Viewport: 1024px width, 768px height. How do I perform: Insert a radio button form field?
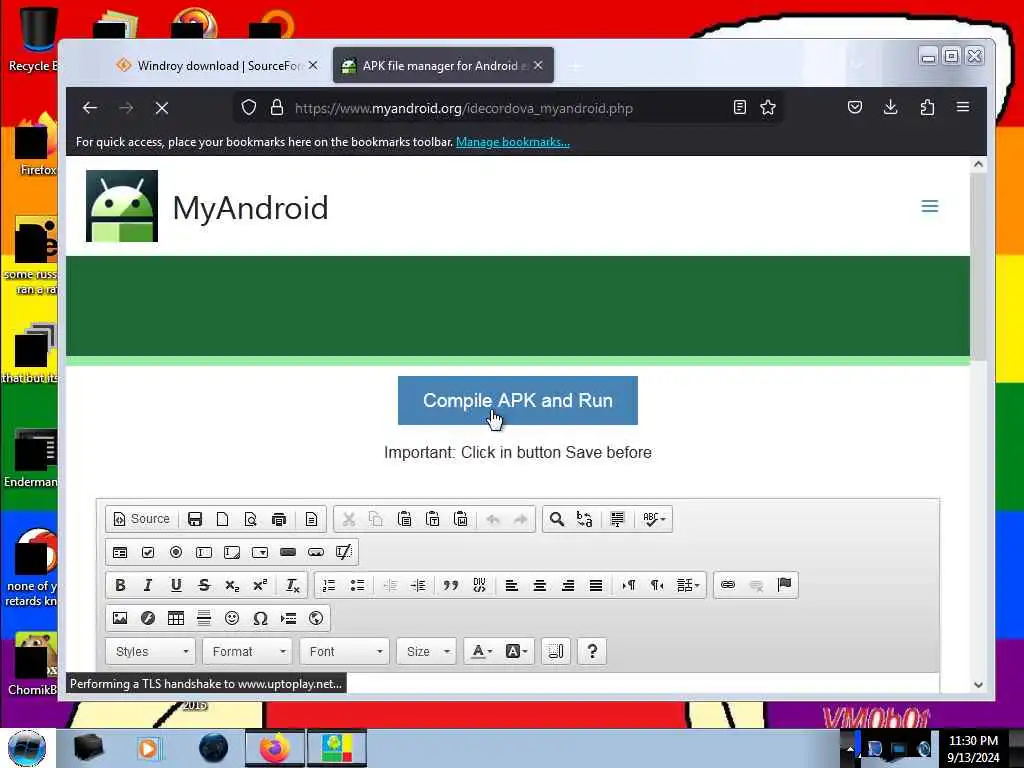pyautogui.click(x=176, y=552)
